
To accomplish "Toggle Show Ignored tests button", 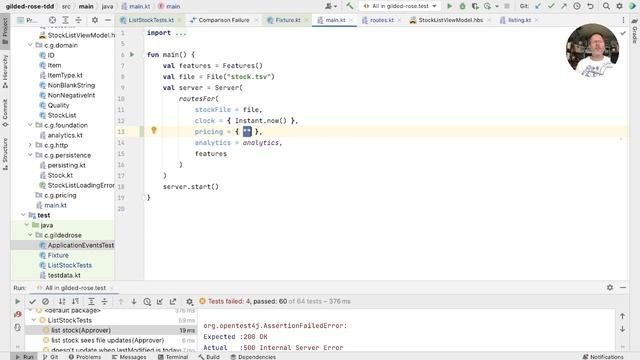I will click(x=45, y=302).
